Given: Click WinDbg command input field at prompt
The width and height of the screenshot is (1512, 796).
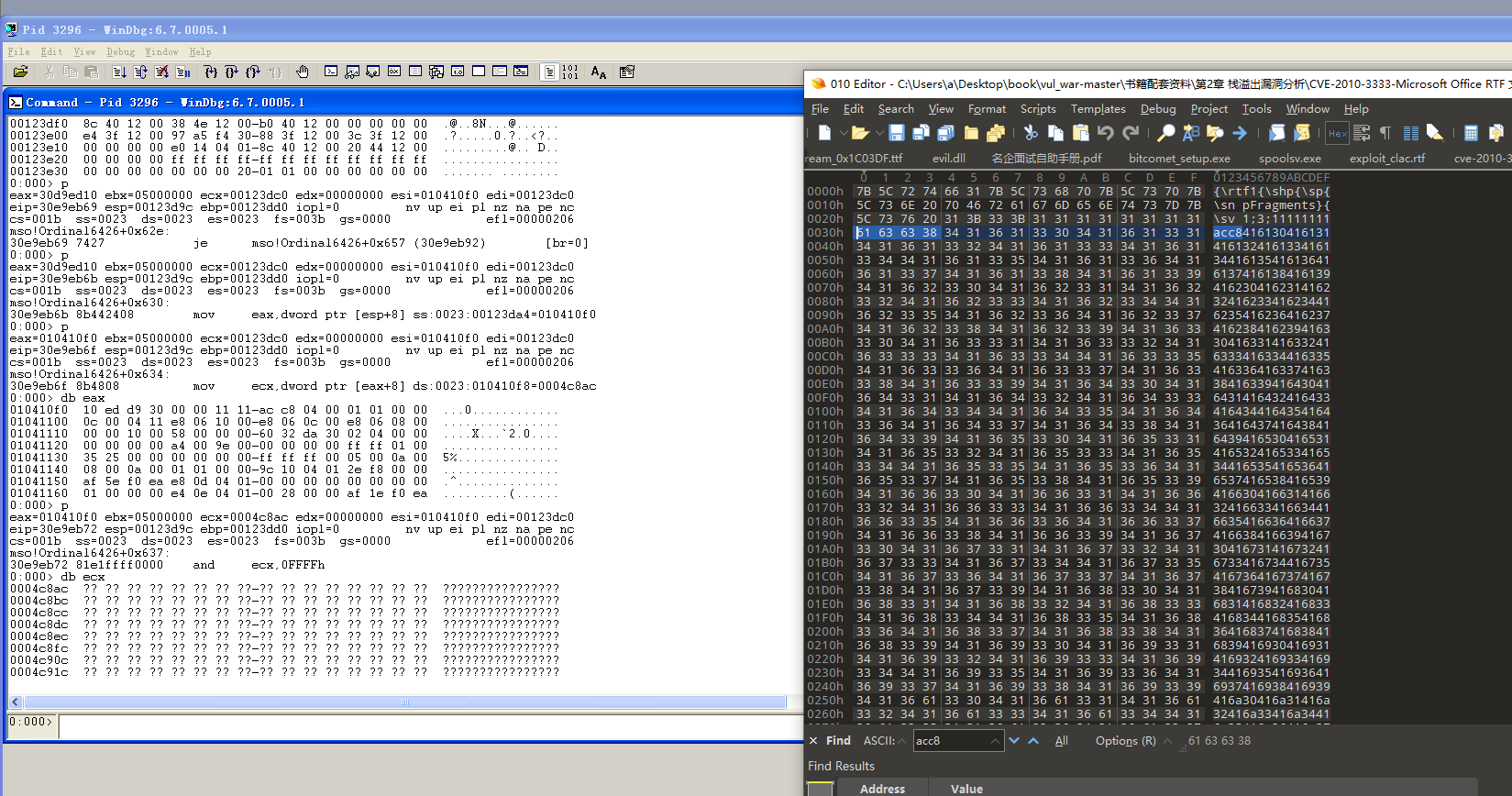Looking at the screenshot, I should coord(431,726).
